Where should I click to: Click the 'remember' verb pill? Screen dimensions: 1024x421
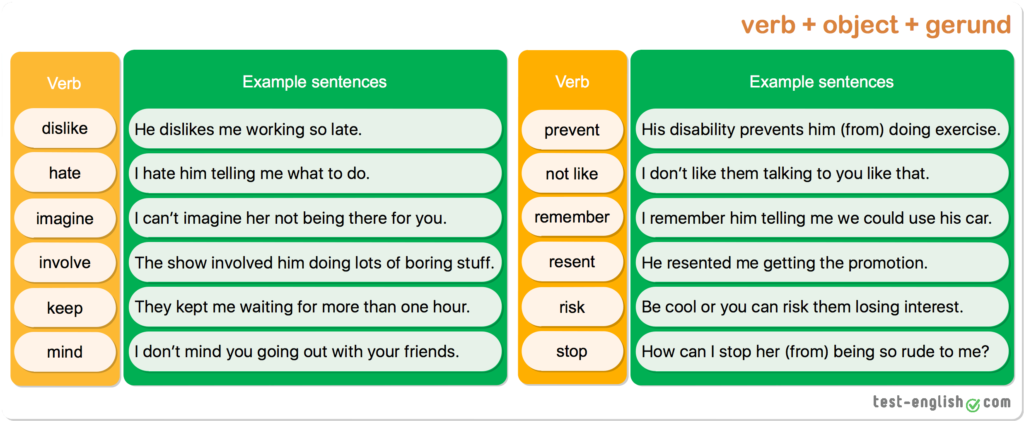(x=572, y=218)
